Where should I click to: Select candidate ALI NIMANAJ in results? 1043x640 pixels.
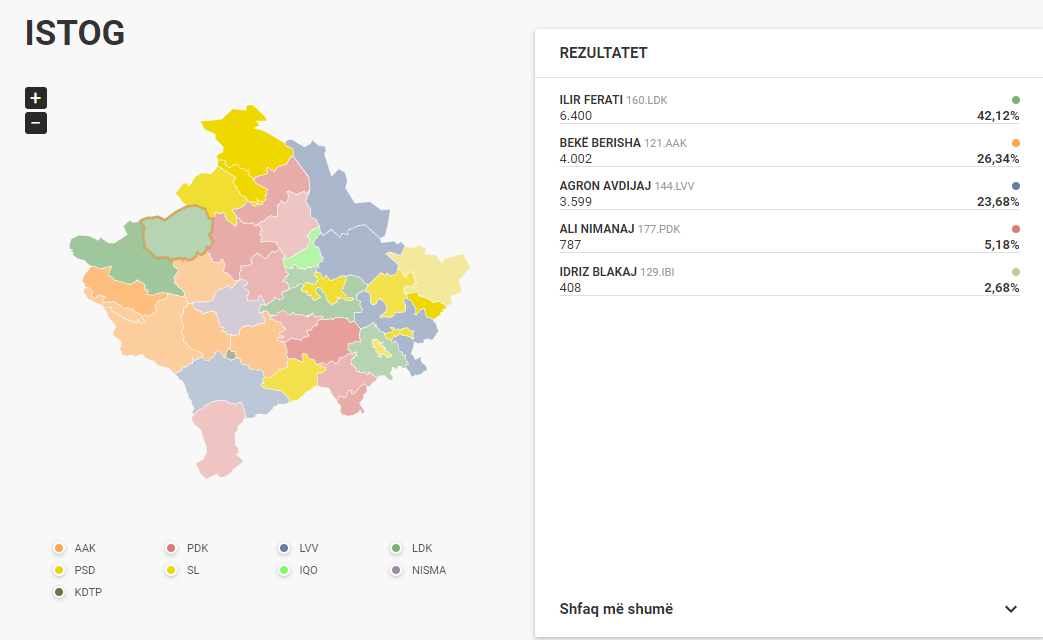[597, 229]
